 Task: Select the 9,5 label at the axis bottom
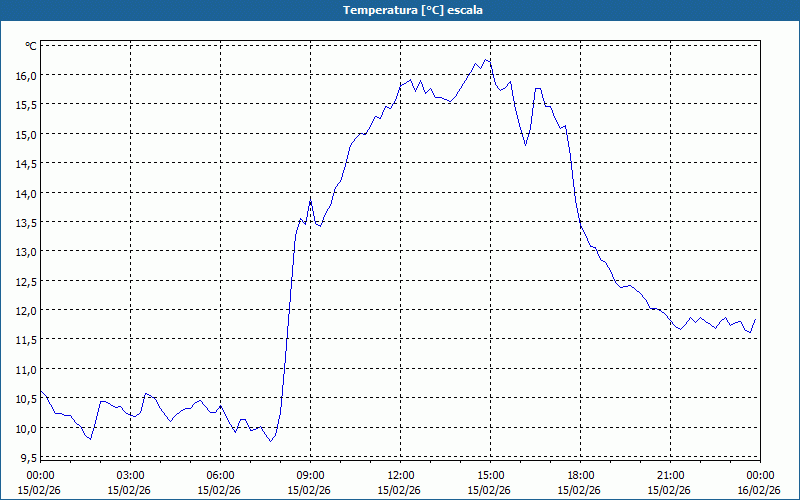click(x=27, y=457)
